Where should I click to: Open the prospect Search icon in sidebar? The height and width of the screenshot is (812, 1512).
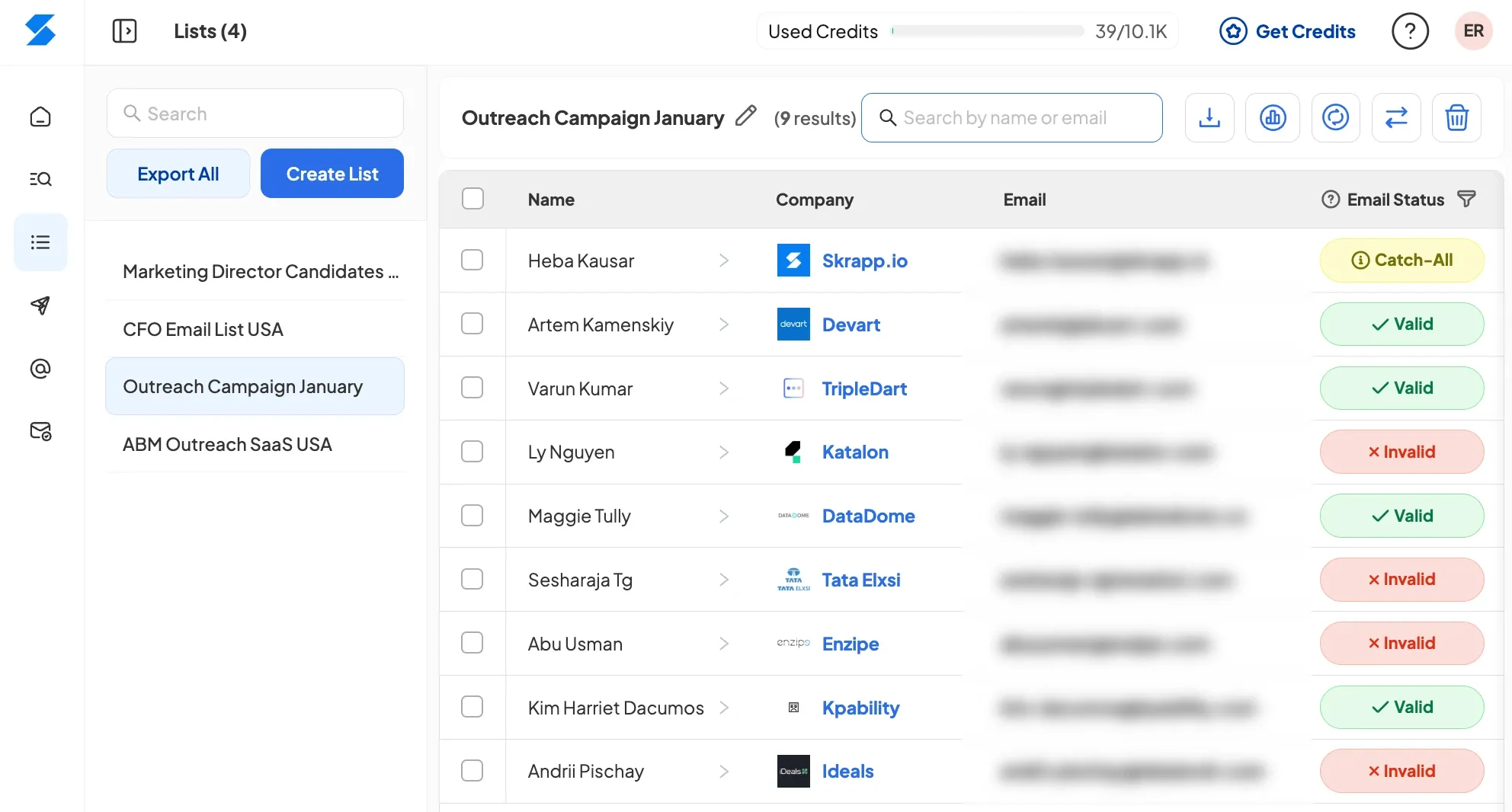tap(40, 179)
